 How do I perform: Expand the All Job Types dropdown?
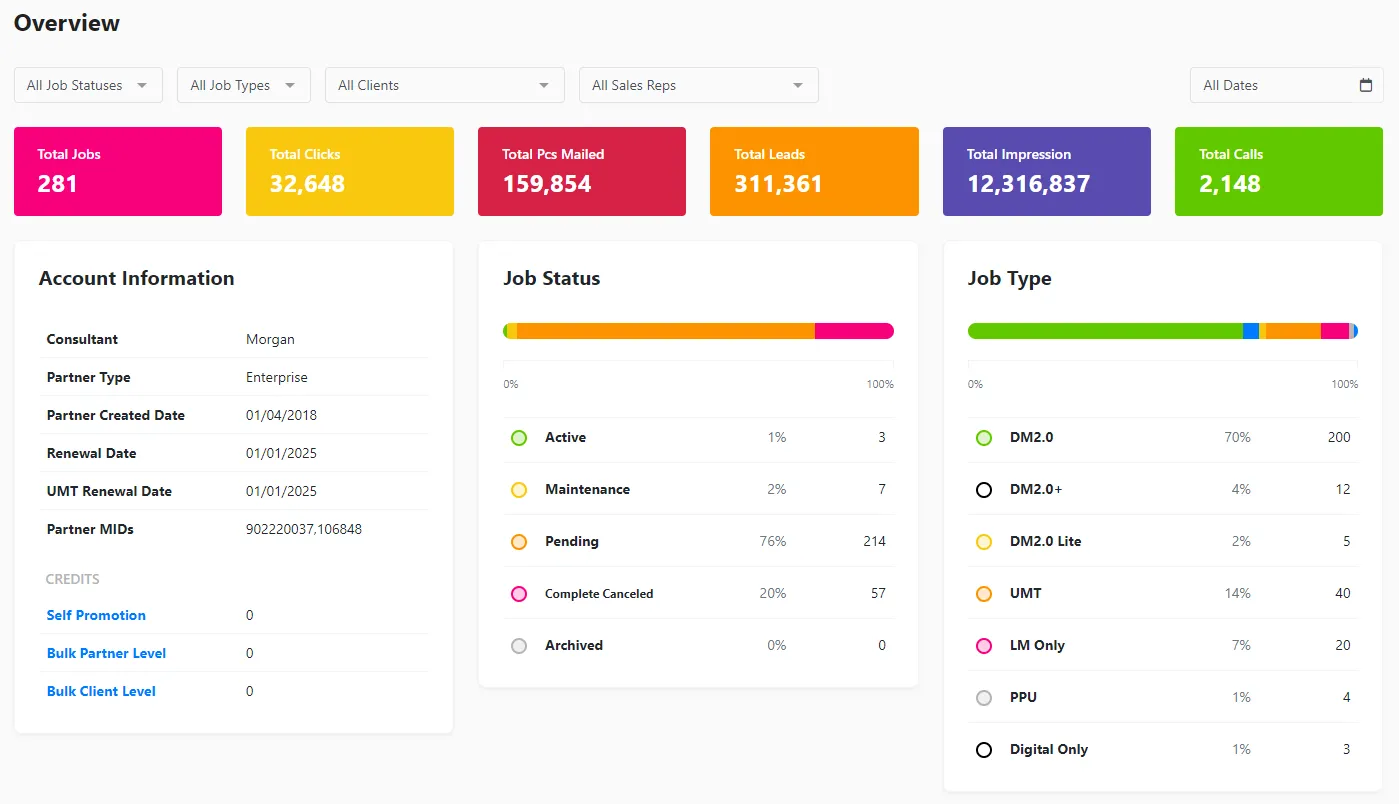(243, 85)
